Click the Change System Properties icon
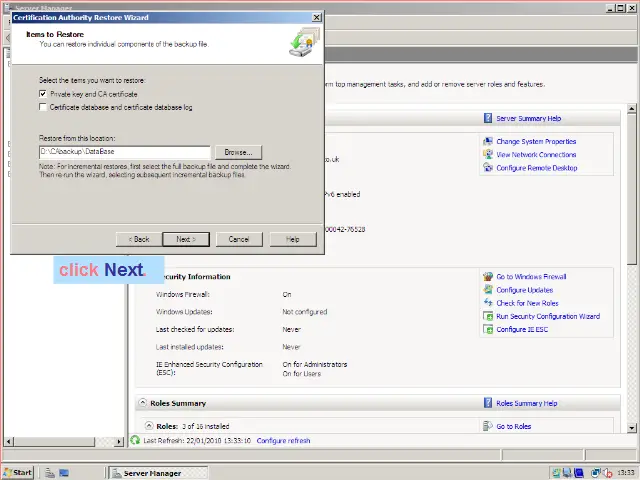This screenshot has height=480, width=640. pos(488,141)
